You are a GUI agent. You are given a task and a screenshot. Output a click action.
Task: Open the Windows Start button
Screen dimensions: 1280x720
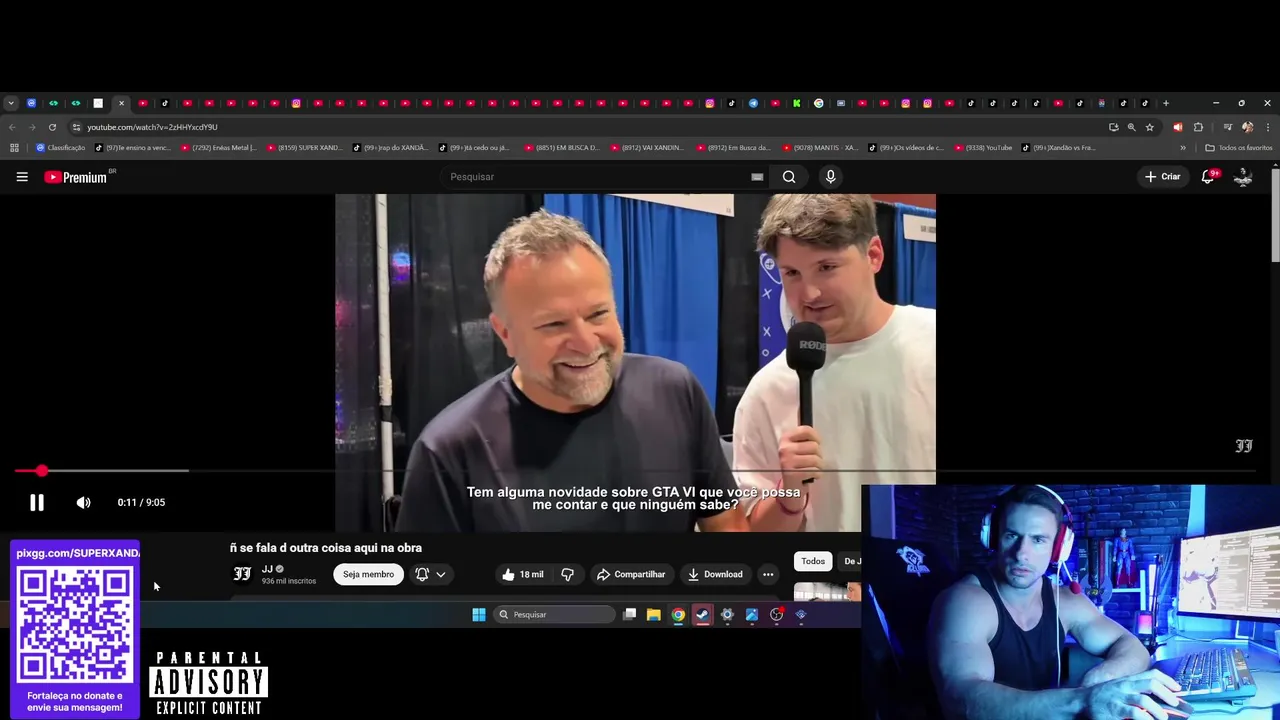pyautogui.click(x=479, y=614)
